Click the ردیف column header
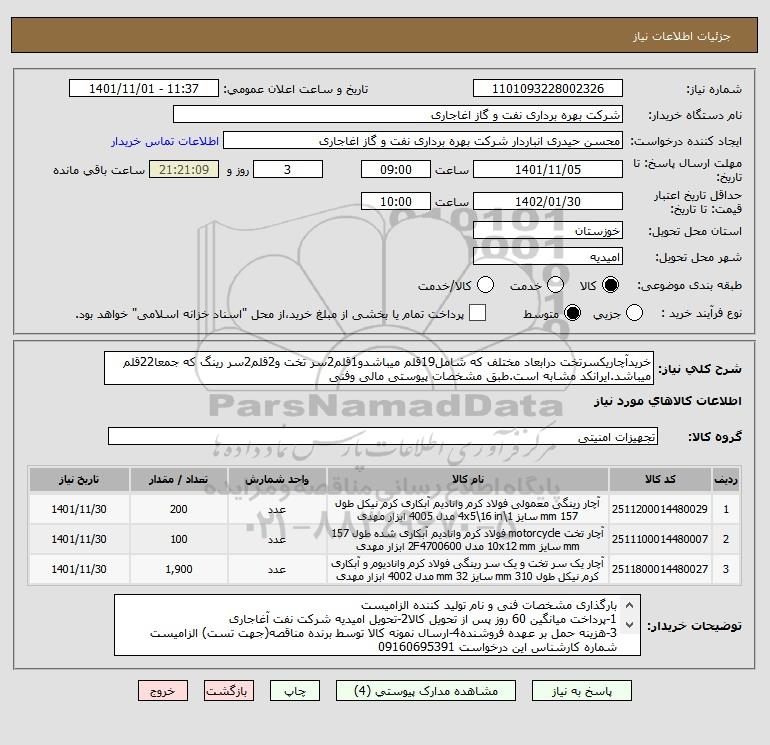 (x=726, y=479)
